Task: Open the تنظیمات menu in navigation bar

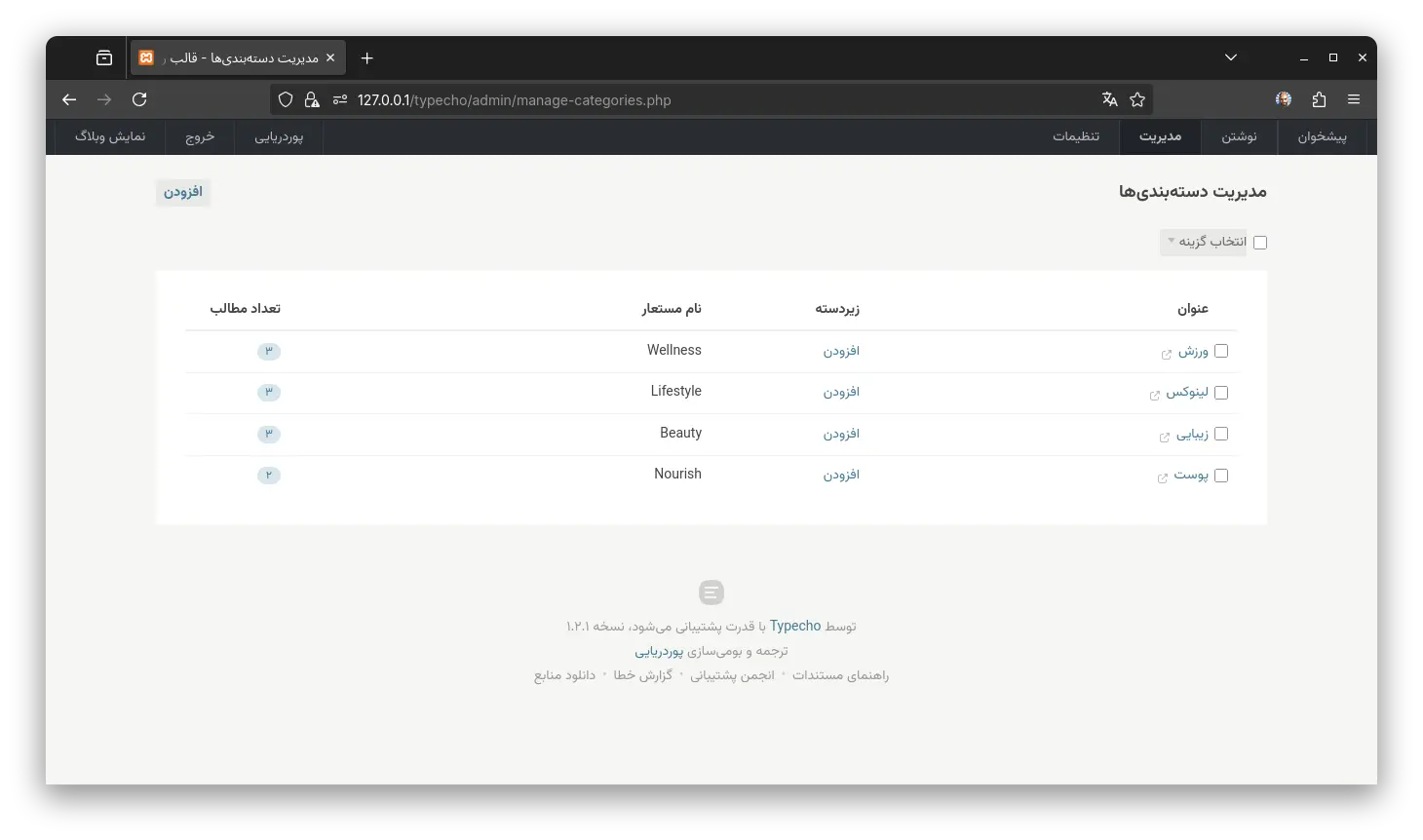Action: (1076, 136)
